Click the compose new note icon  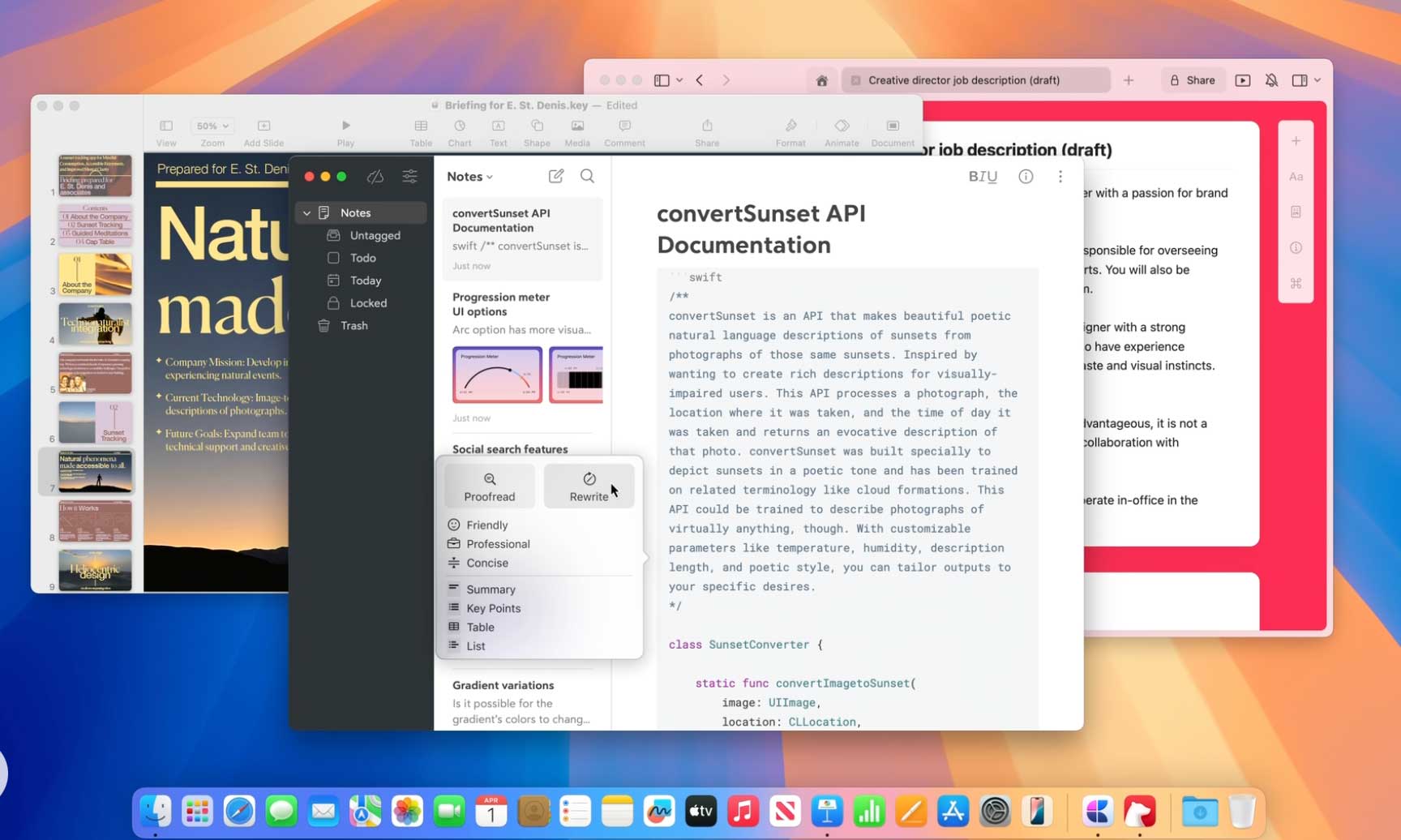(x=555, y=176)
